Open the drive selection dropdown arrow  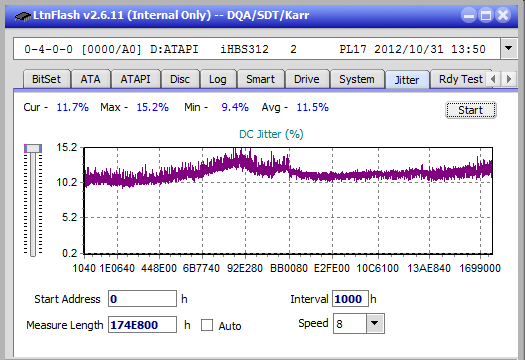click(x=509, y=49)
